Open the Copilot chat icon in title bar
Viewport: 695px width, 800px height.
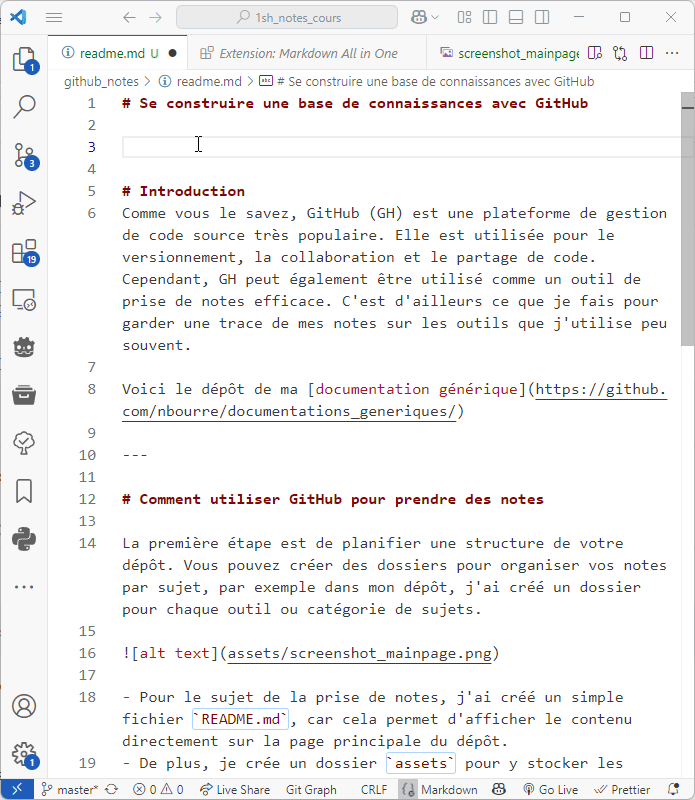[419, 17]
